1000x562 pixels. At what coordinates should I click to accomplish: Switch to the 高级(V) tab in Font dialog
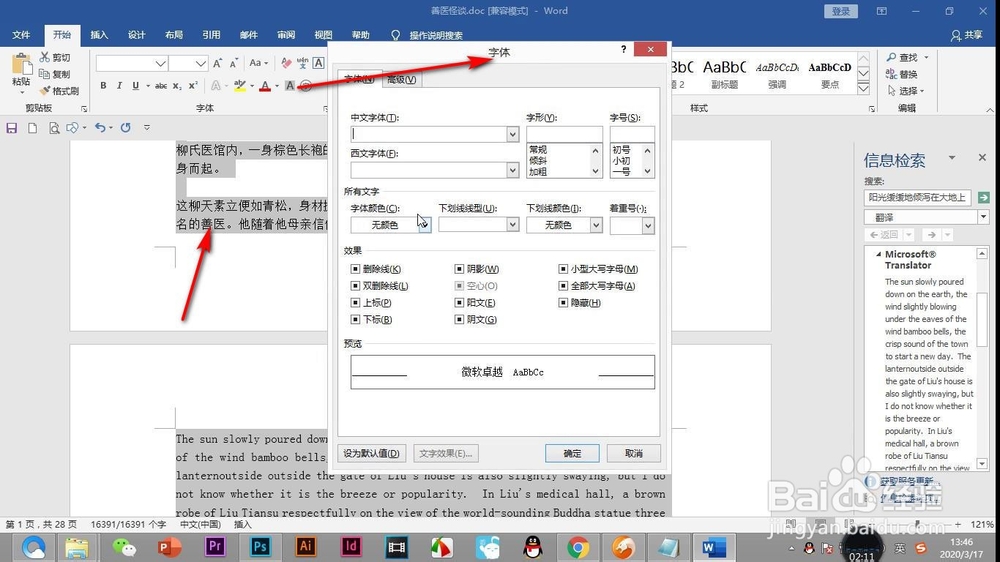401,79
